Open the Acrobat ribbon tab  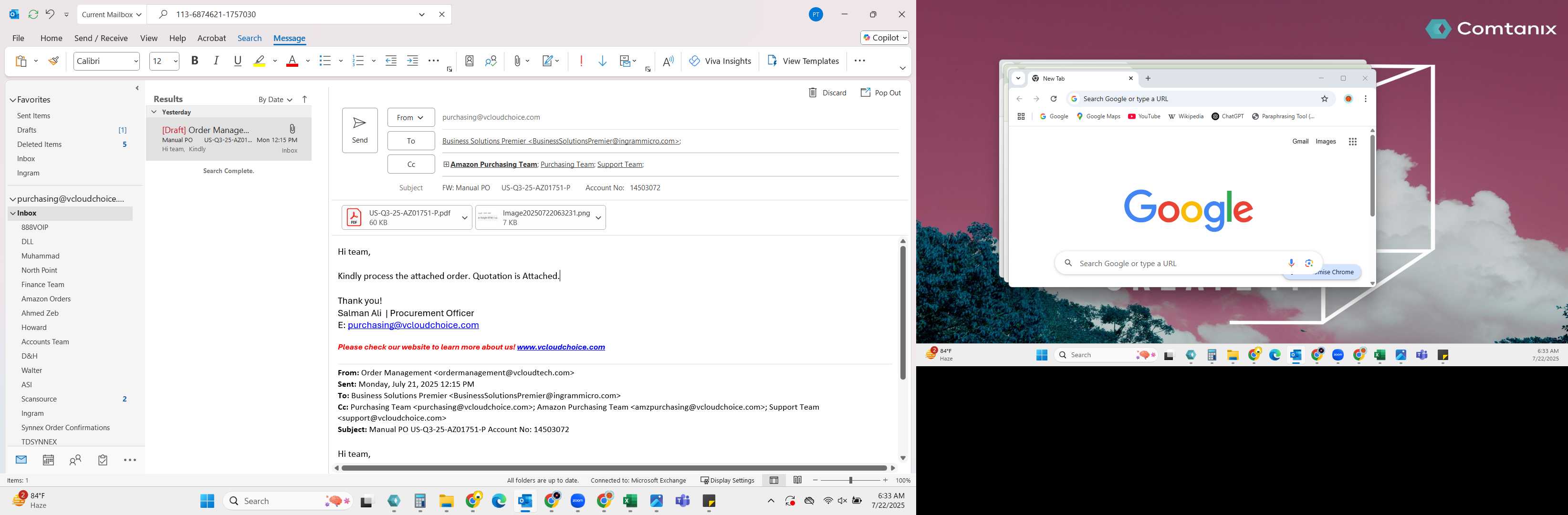click(211, 38)
